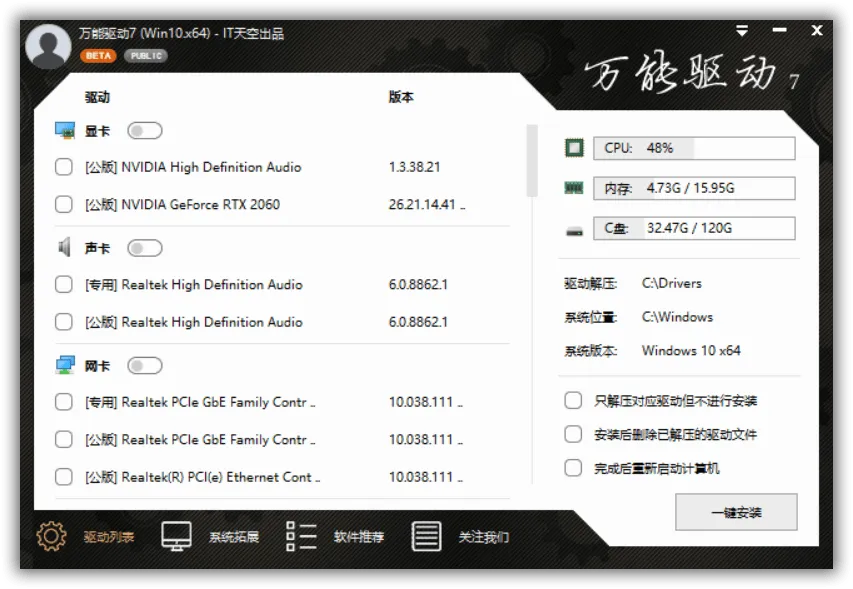Toggle the 显卡 category switch
Screen dimensions: 853x589
(145, 131)
